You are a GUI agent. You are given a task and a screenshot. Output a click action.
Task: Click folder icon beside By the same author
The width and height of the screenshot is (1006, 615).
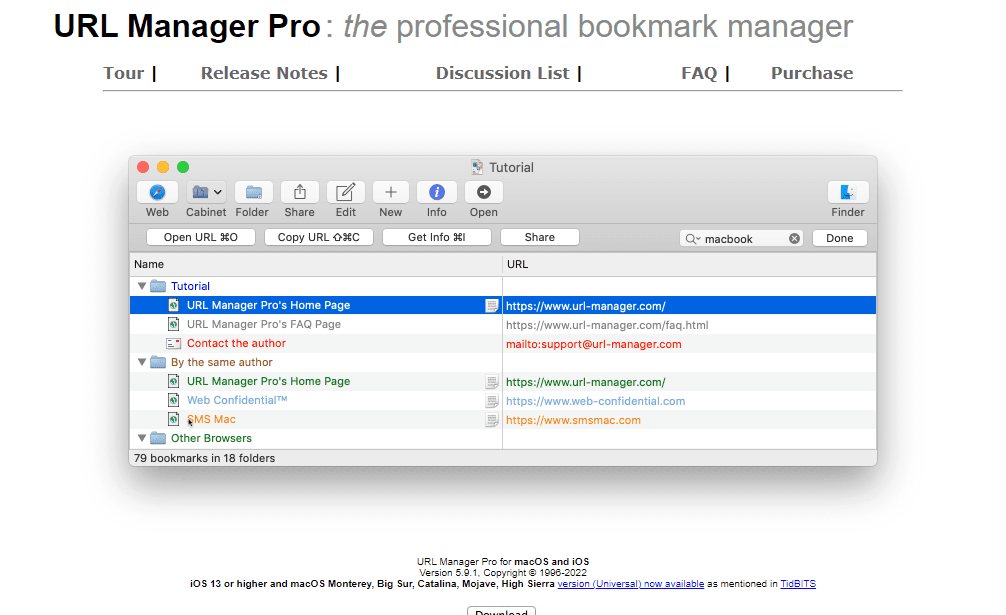(x=158, y=362)
